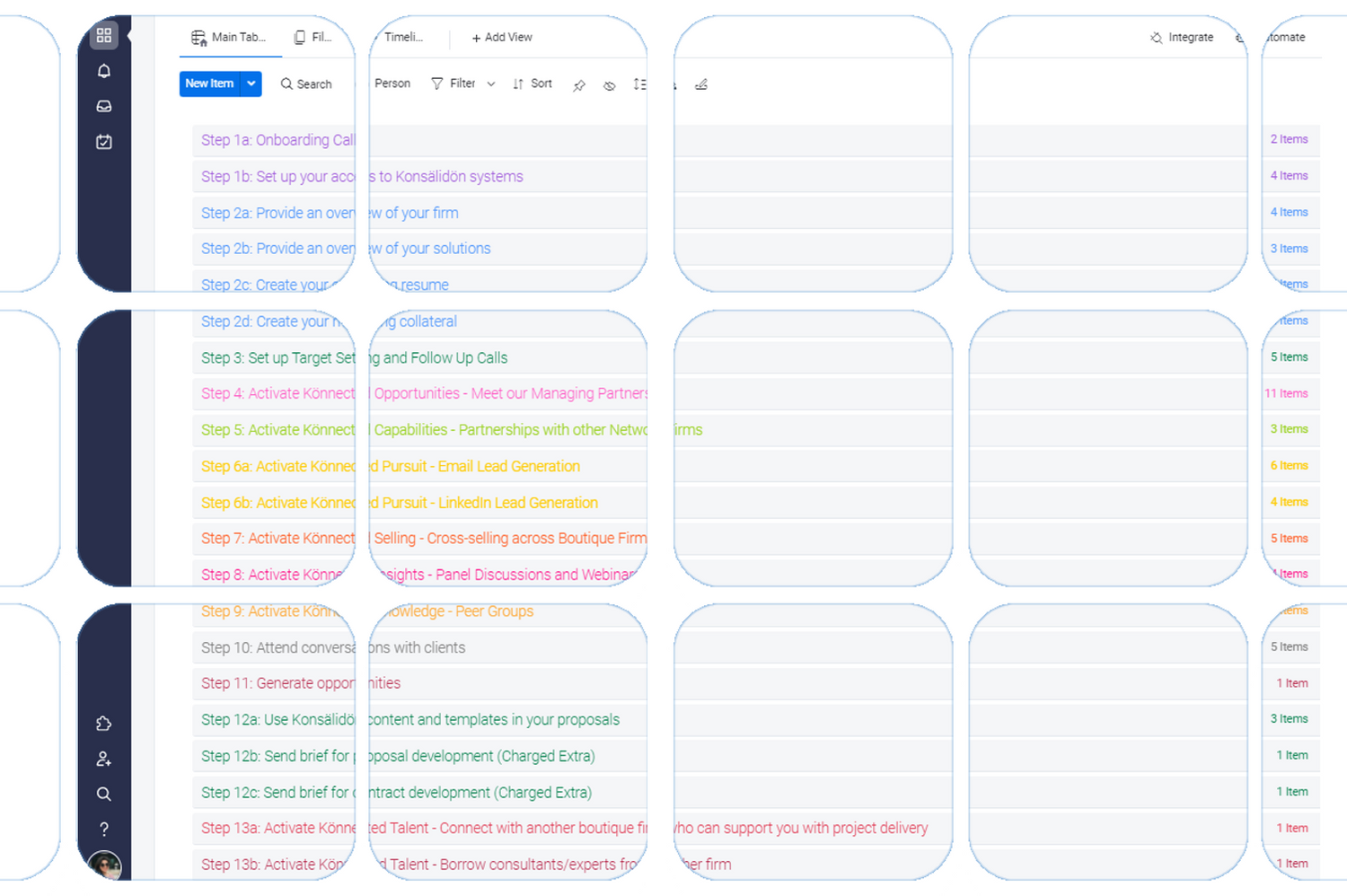The height and width of the screenshot is (896, 1347).
Task: Open the help question mark icon
Action: (x=104, y=829)
